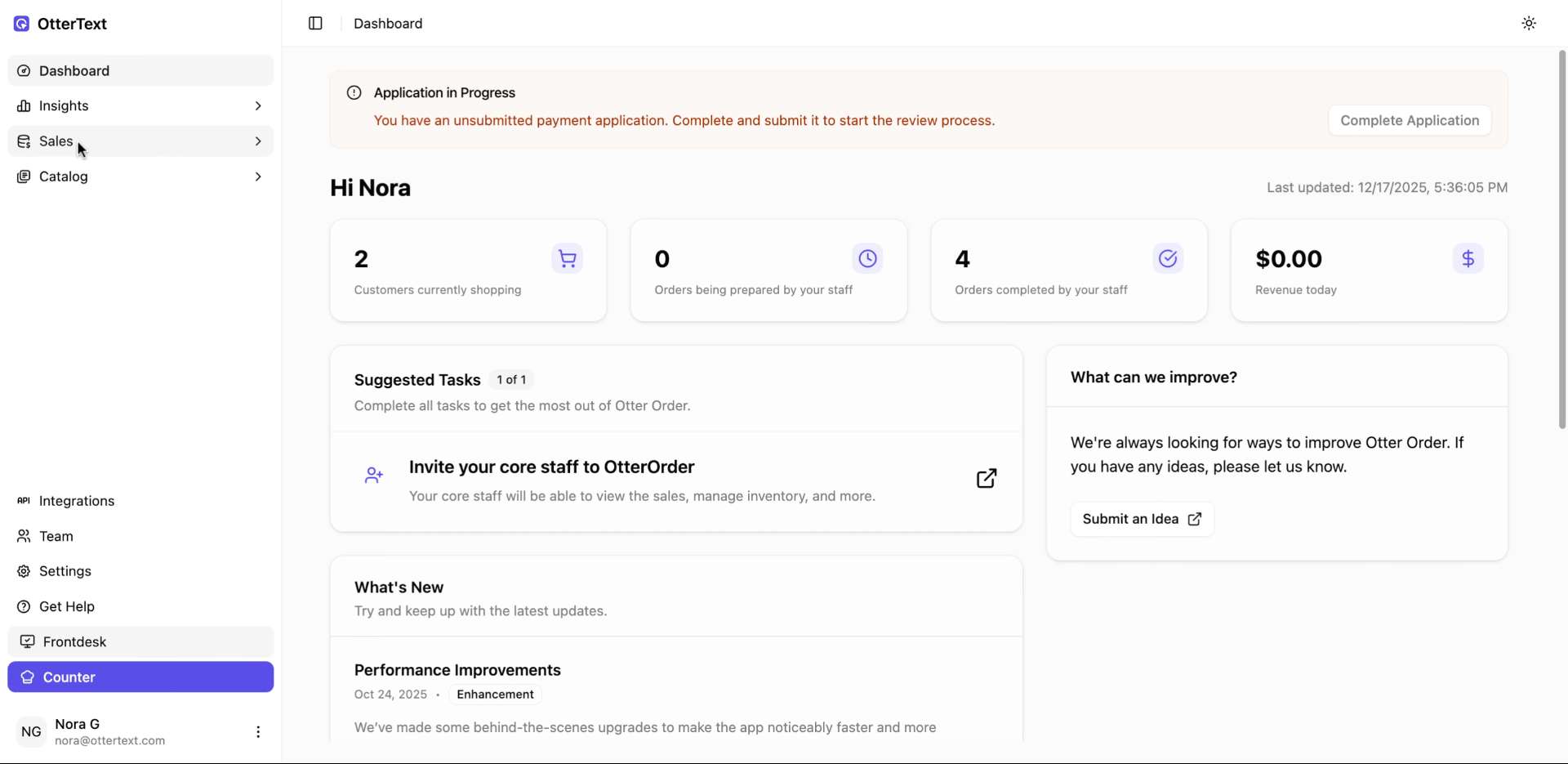Click the add-user icon beside invite task
1568x764 pixels.
pyautogui.click(x=374, y=476)
